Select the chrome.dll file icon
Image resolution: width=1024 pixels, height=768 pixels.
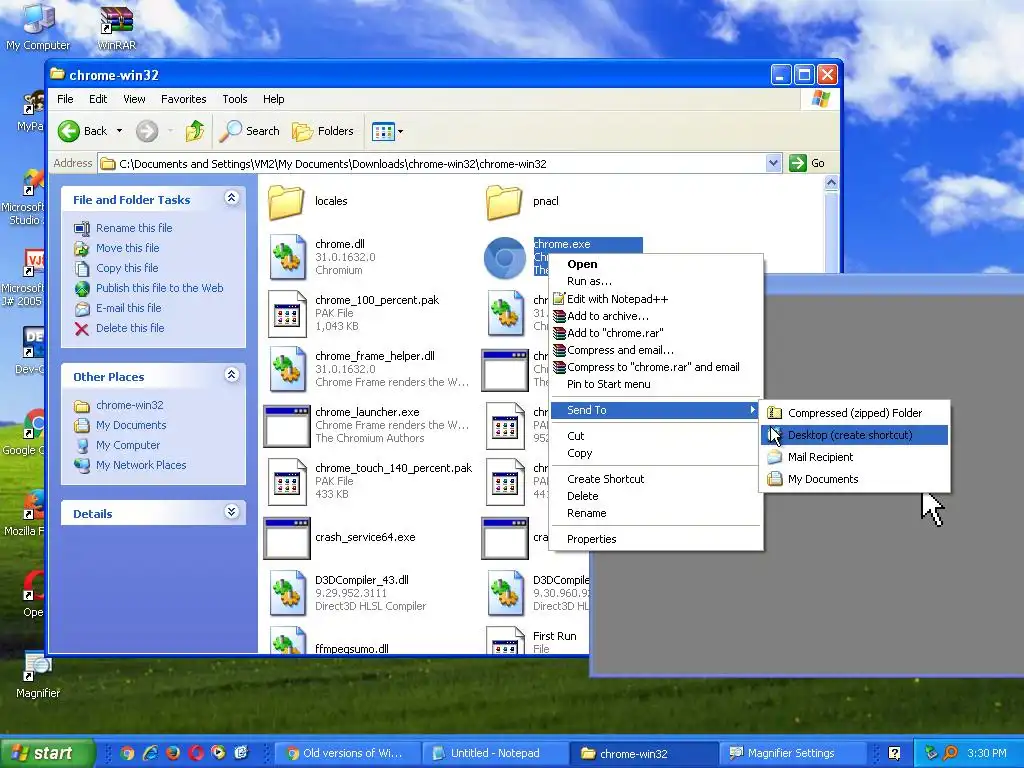click(x=287, y=257)
